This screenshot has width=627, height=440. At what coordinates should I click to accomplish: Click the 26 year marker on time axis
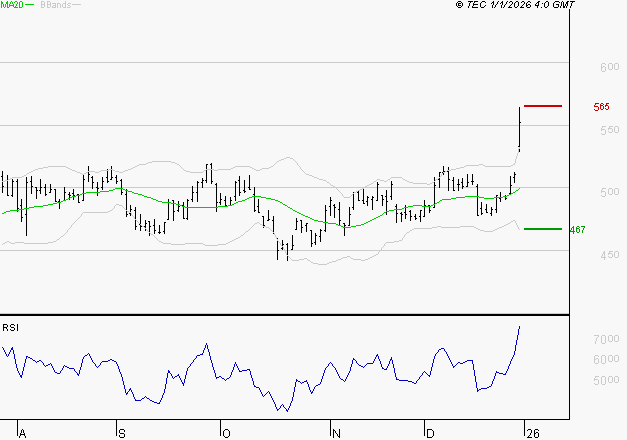[x=533, y=433]
